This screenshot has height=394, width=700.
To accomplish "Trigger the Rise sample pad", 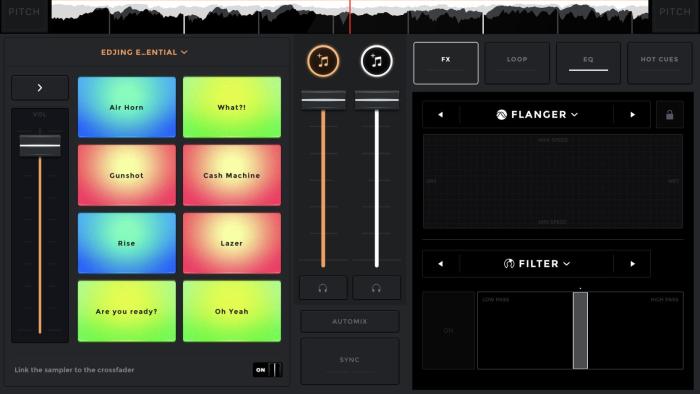I will [127, 243].
